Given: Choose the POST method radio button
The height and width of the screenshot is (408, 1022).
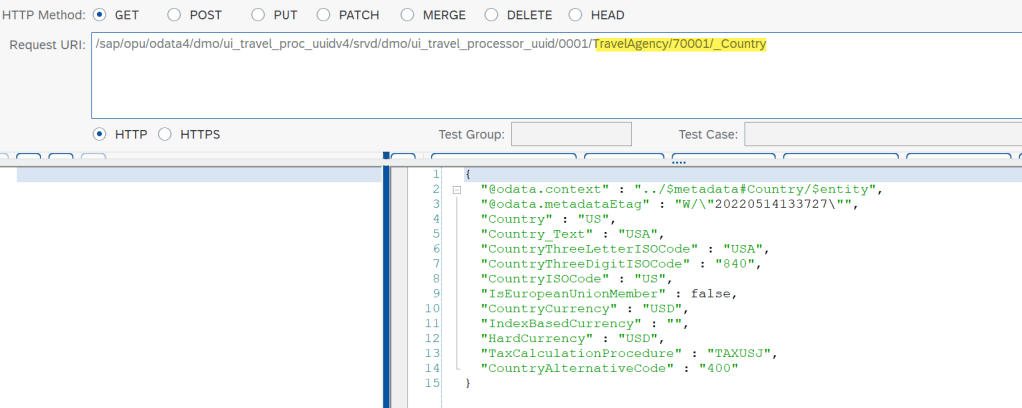Looking at the screenshot, I should pyautogui.click(x=175, y=15).
